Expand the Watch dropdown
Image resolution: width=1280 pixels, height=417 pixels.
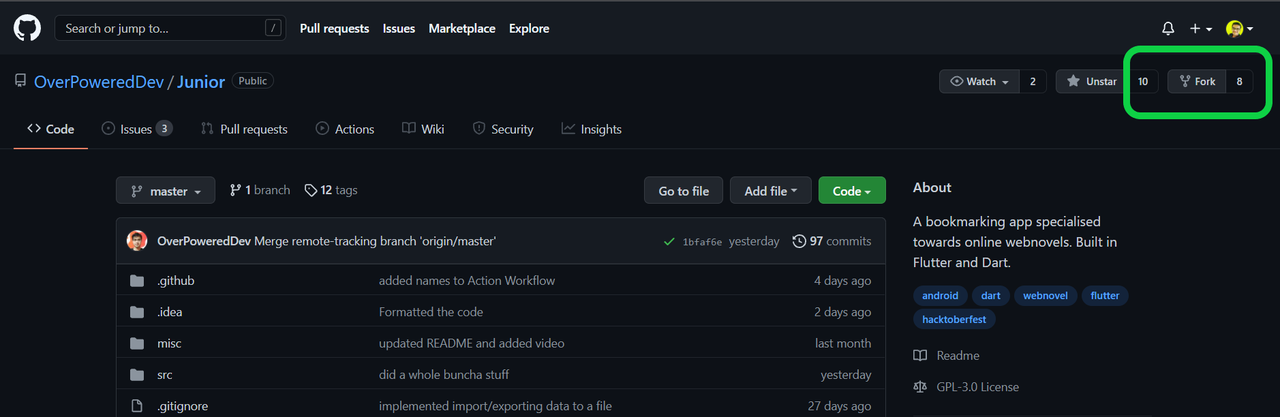[x=980, y=81]
